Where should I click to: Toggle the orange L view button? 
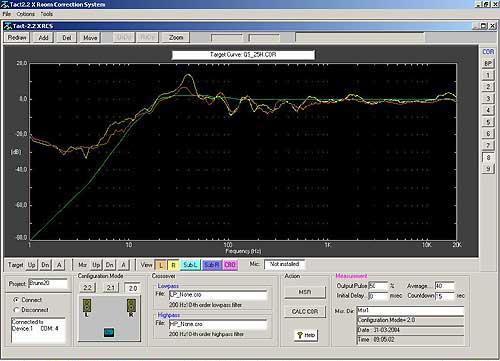pos(161,265)
